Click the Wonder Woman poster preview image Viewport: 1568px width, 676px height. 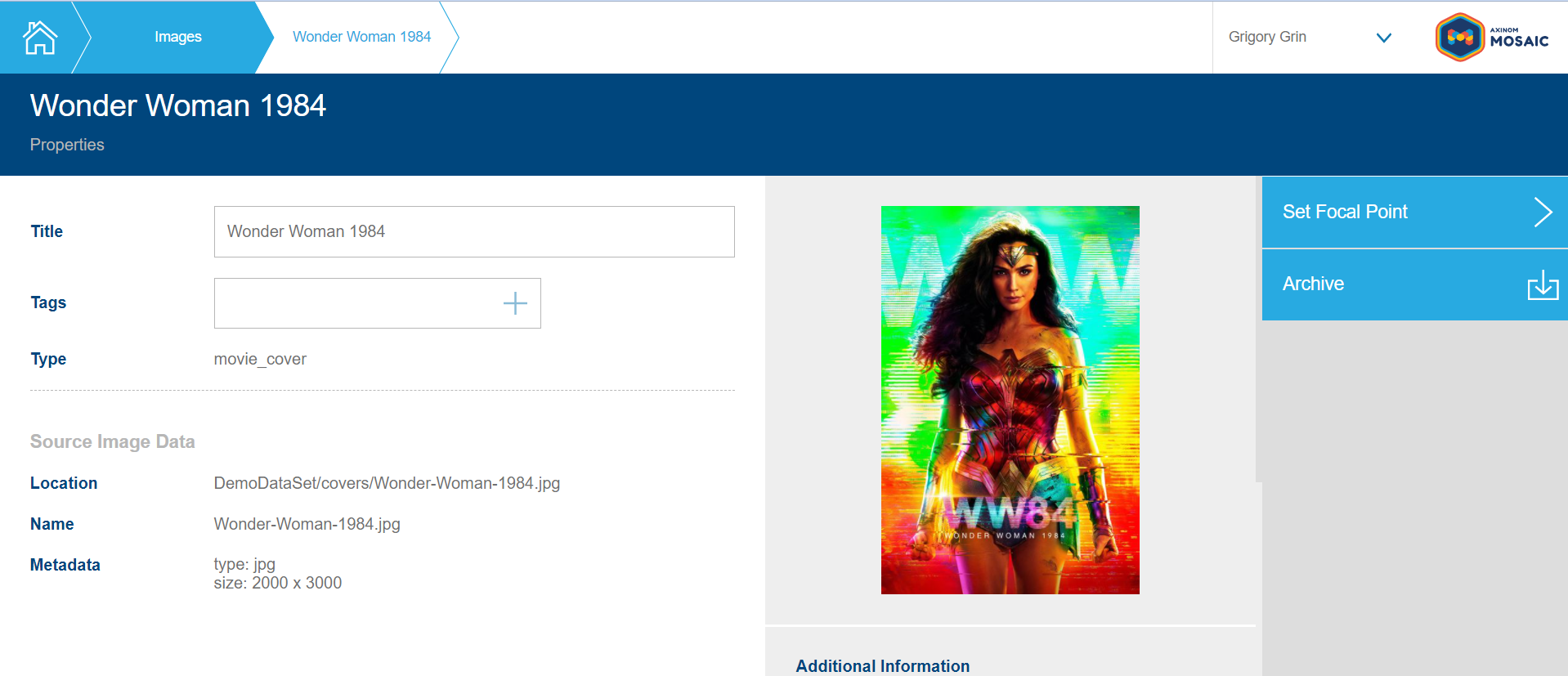[1010, 400]
